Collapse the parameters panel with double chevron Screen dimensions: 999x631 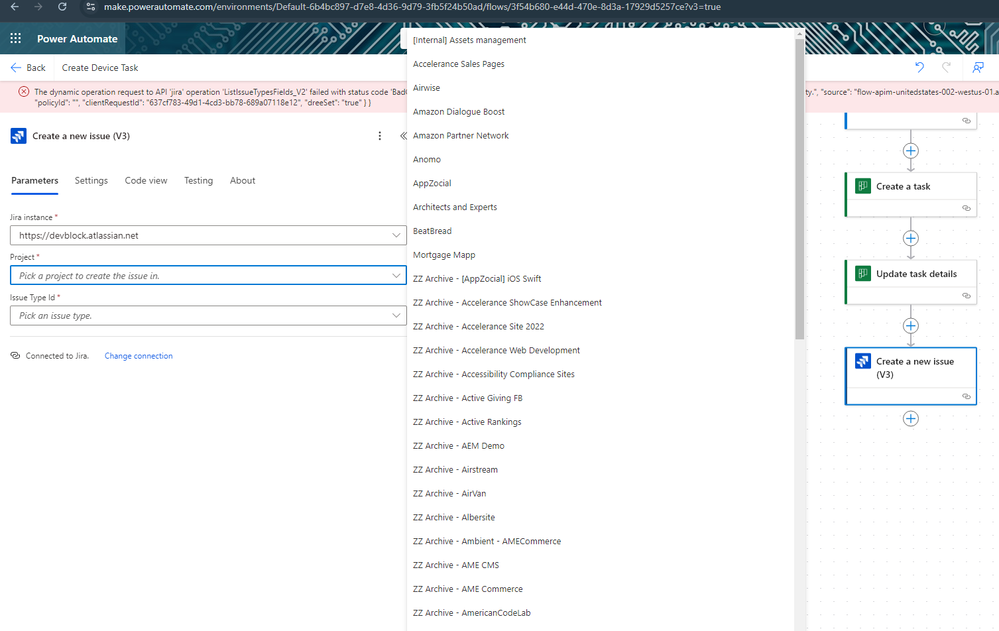coord(403,136)
